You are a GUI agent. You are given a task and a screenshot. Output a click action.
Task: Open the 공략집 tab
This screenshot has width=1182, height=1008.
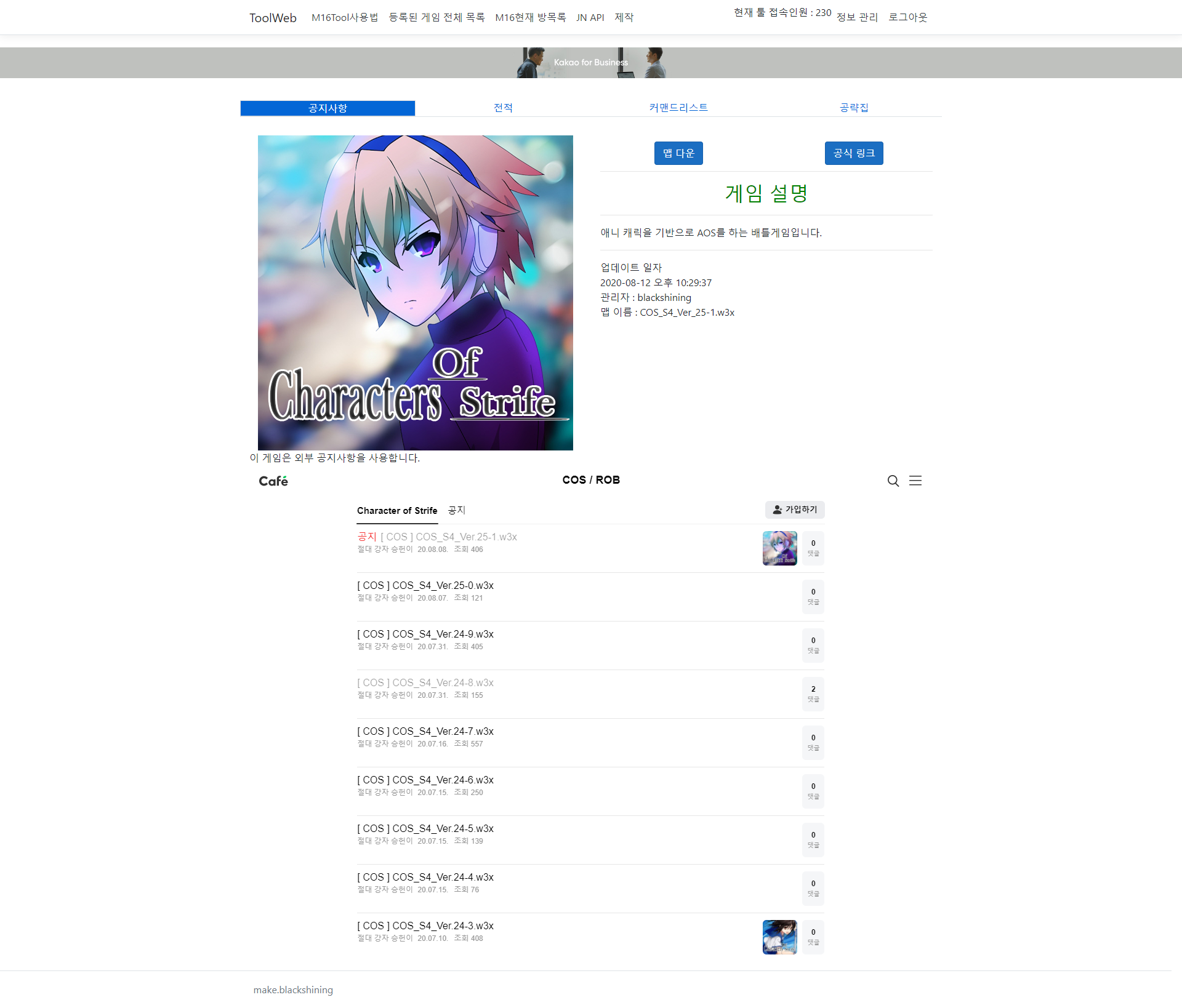pyautogui.click(x=854, y=108)
